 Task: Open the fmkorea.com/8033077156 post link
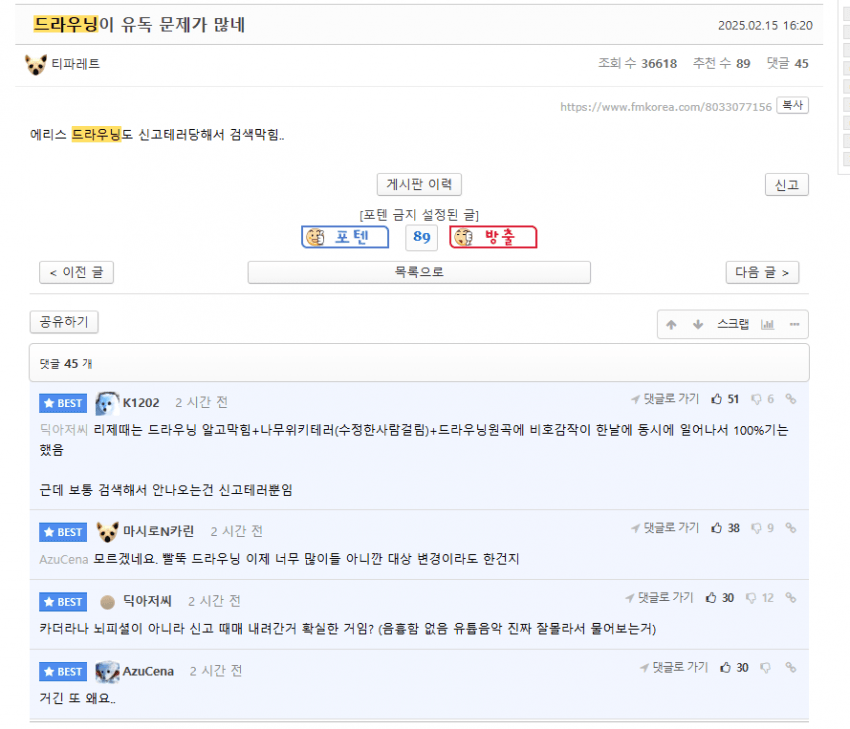666,107
